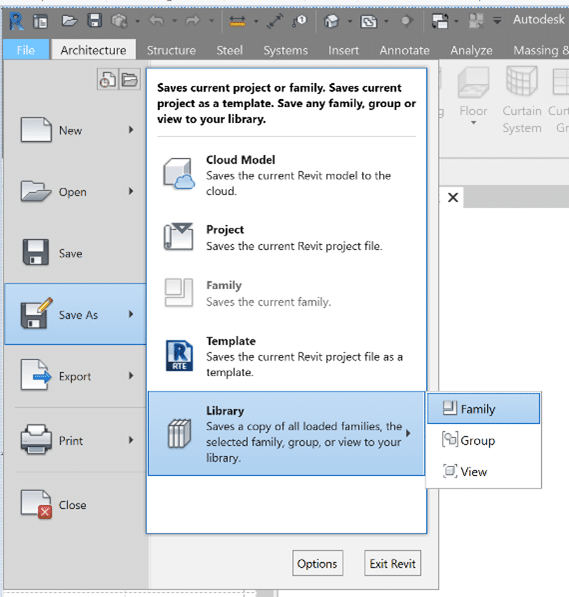Choose Group in the Library submenu
Image resolution: width=569 pixels, height=597 pixels.
484,441
